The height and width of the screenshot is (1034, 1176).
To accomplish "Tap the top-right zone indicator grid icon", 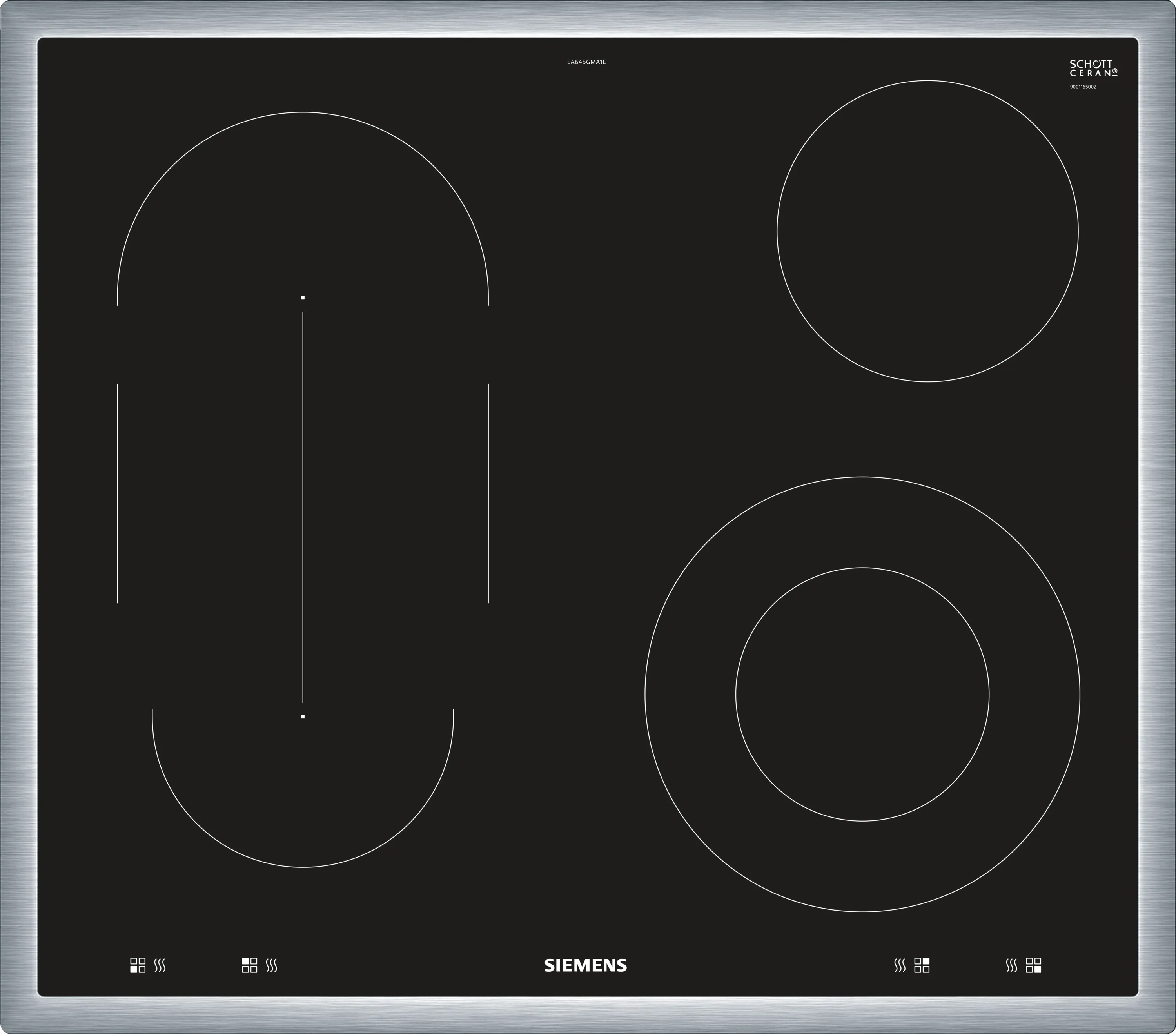I will [x=922, y=965].
